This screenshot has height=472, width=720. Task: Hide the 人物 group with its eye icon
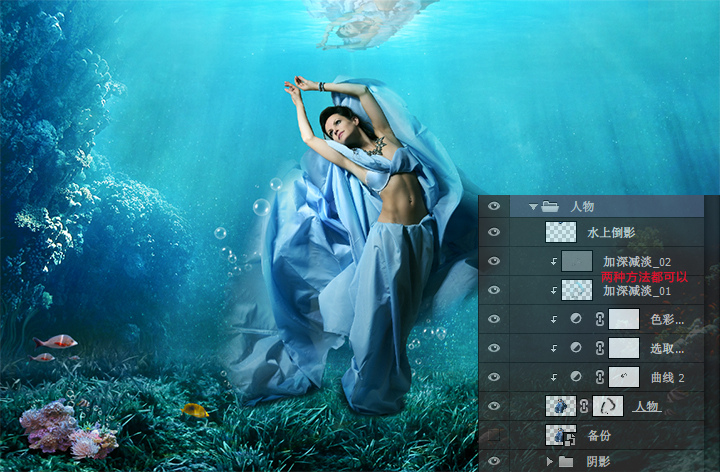(x=494, y=206)
